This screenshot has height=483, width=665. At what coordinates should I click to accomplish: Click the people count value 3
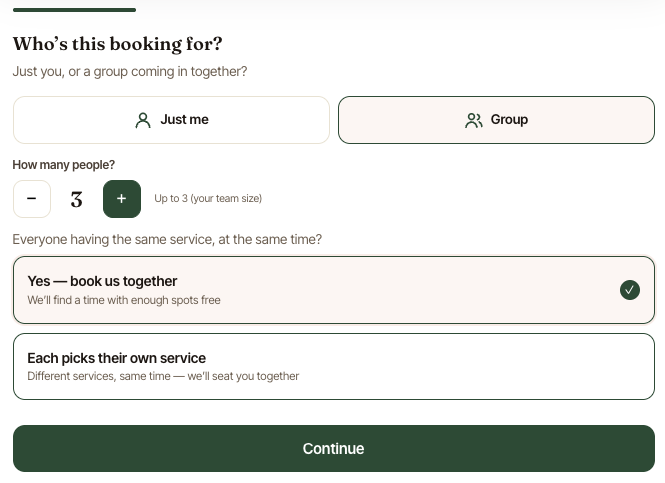(77, 199)
